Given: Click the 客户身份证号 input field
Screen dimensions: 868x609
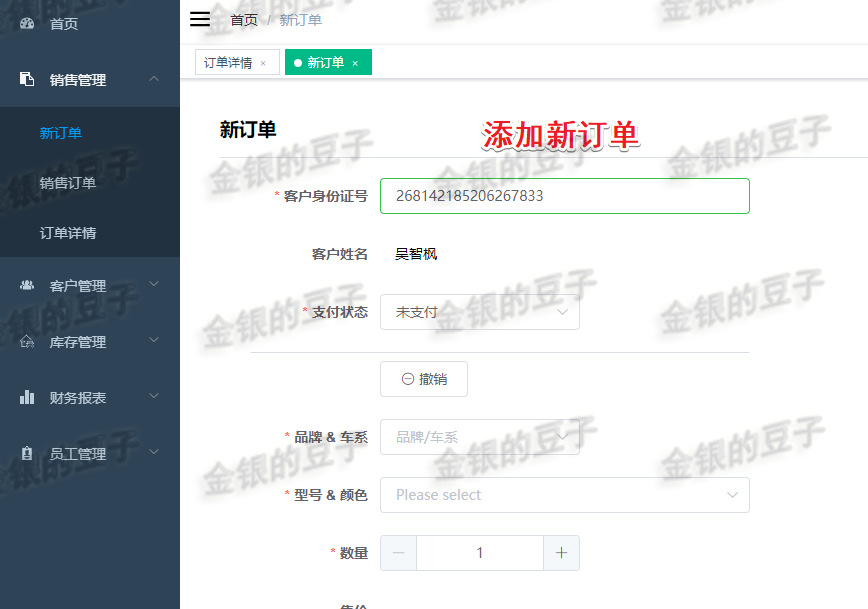Looking at the screenshot, I should point(564,195).
